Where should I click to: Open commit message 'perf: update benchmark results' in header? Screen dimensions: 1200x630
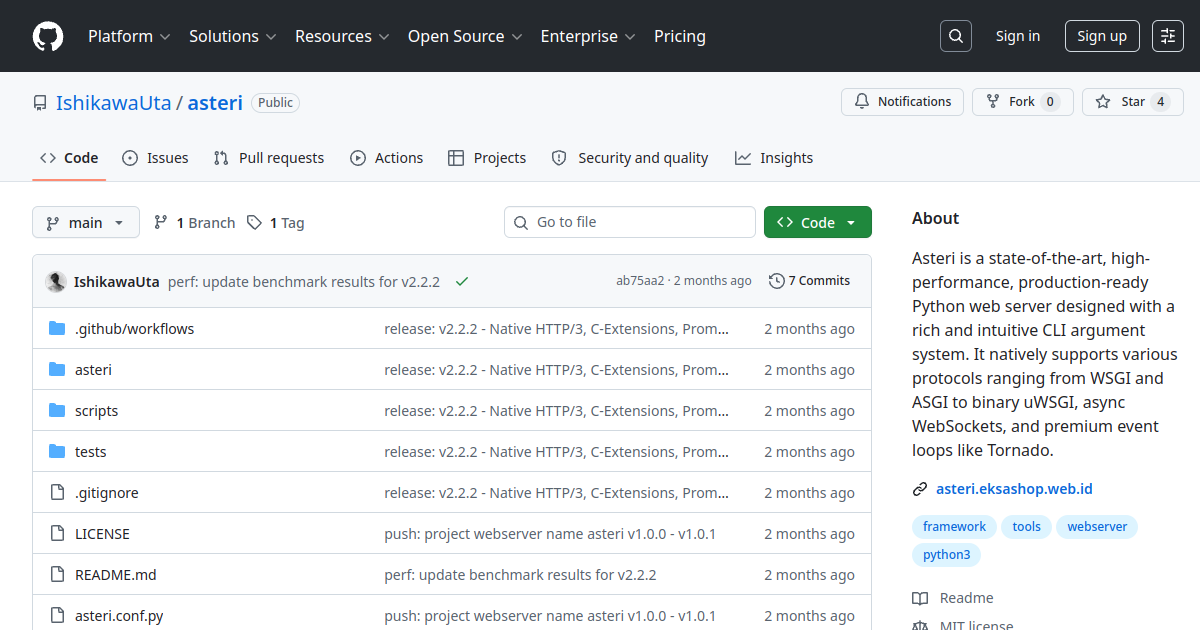pos(304,282)
